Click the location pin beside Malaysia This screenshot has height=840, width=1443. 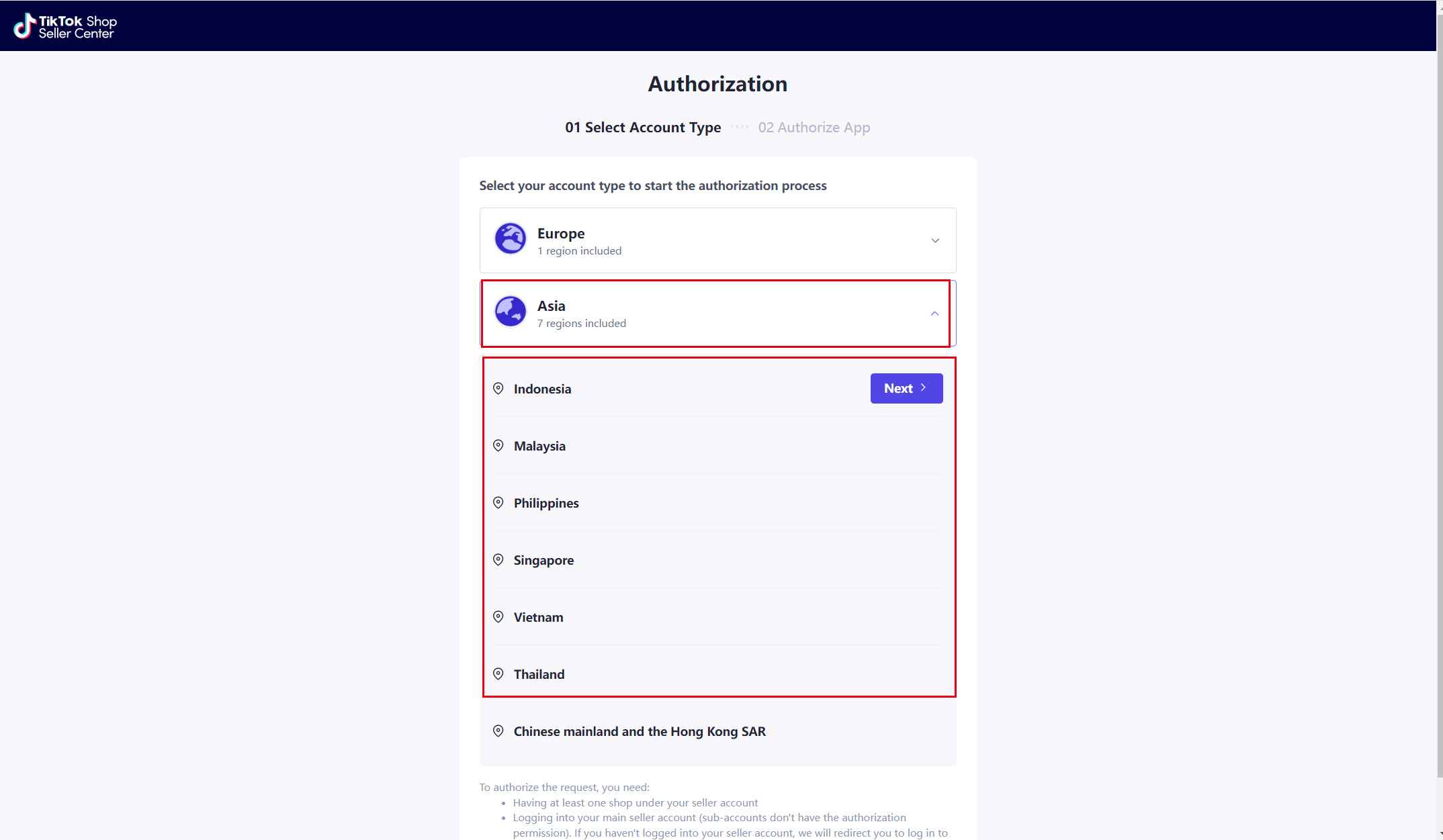[x=498, y=446]
